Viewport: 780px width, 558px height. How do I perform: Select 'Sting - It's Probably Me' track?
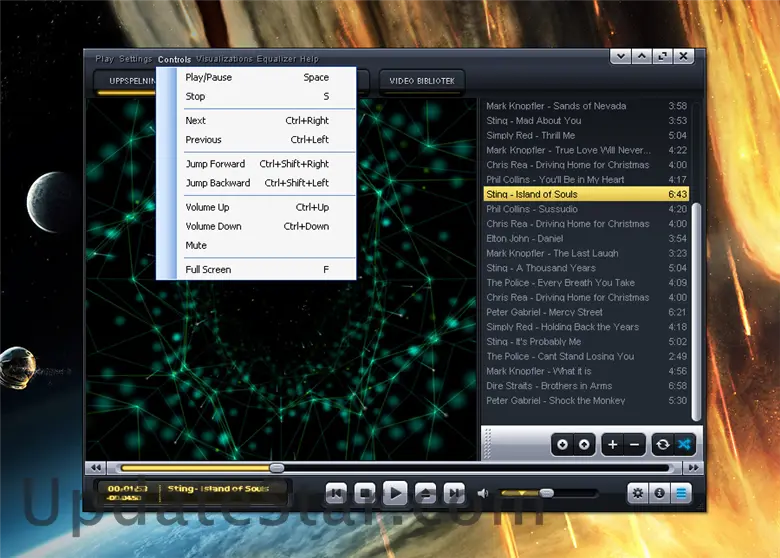586,342
